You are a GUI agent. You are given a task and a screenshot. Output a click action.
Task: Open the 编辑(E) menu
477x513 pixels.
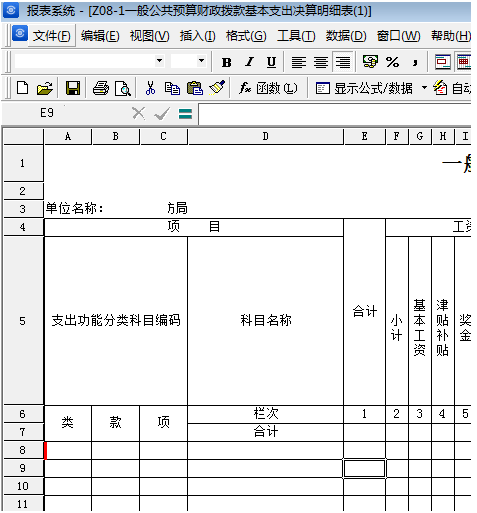100,36
